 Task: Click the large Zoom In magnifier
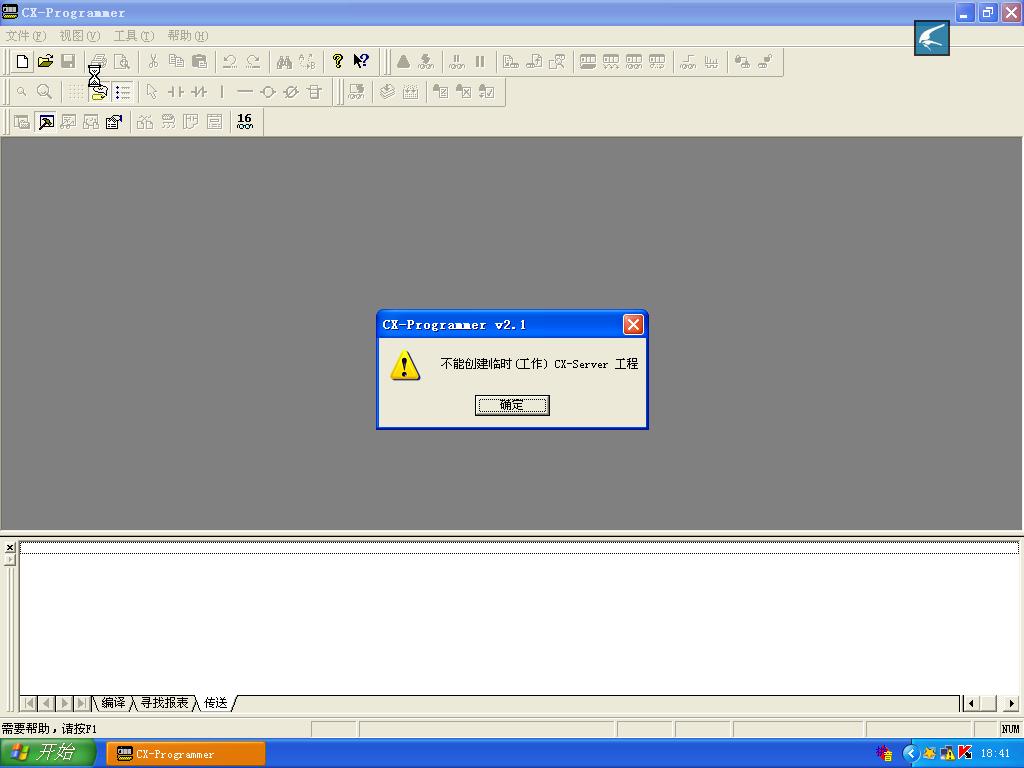tap(44, 91)
